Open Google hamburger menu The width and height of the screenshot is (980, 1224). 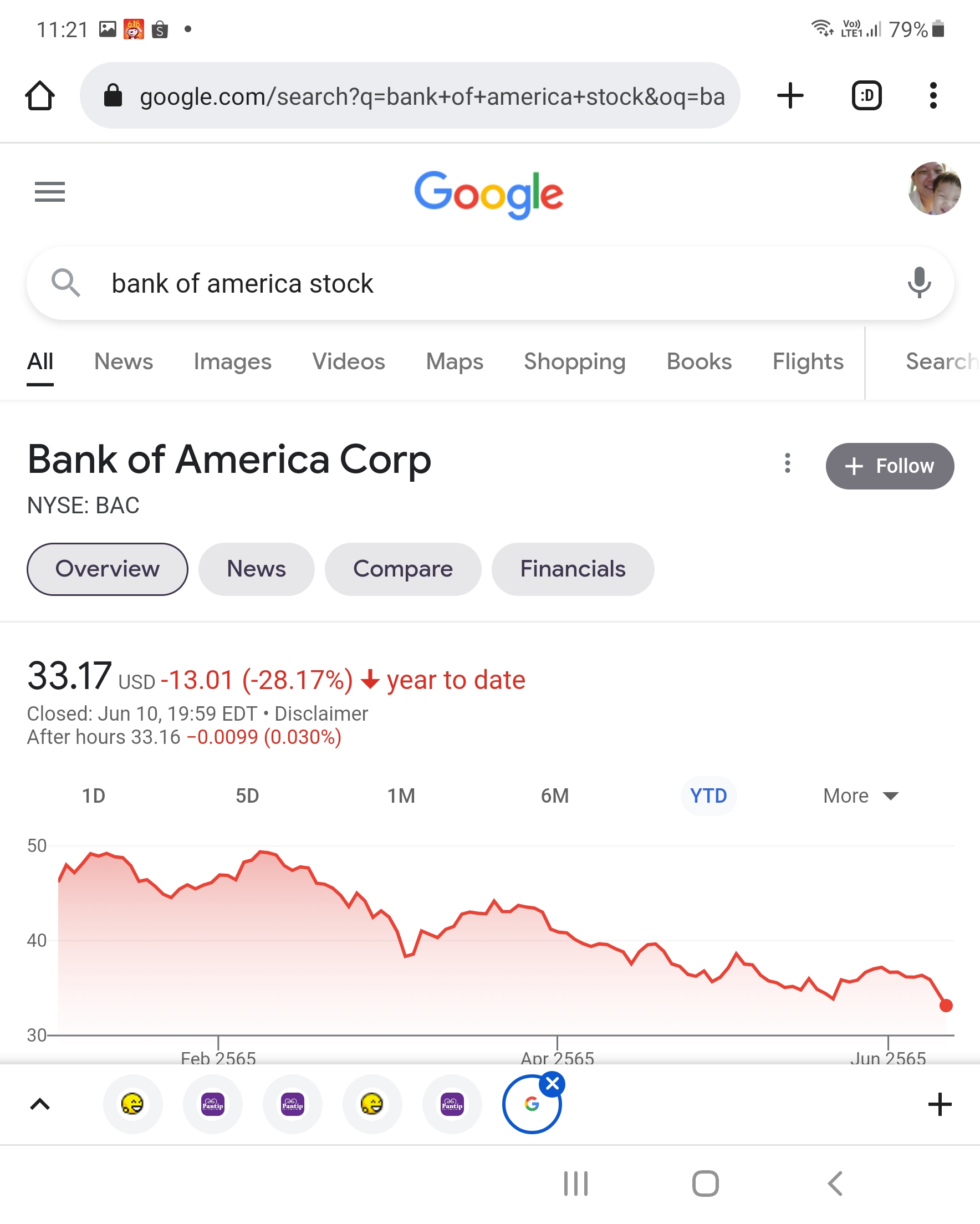[50, 192]
